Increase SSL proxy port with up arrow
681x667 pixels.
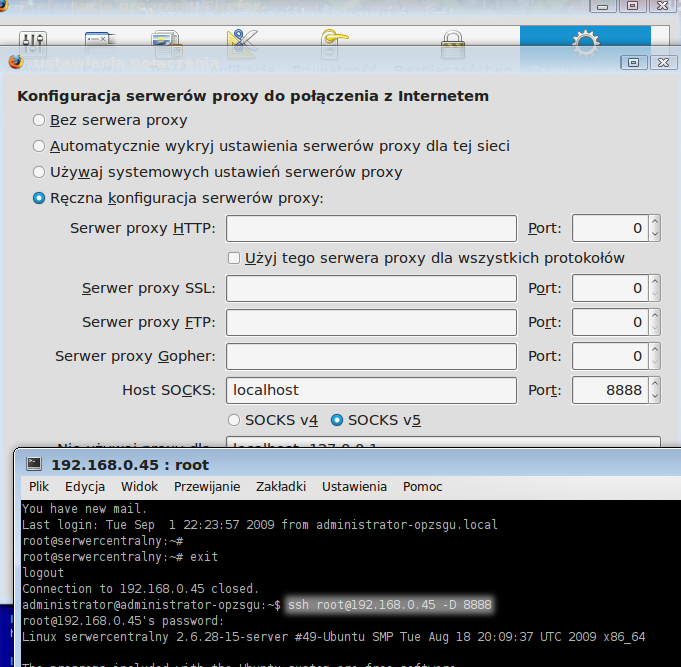click(x=655, y=281)
